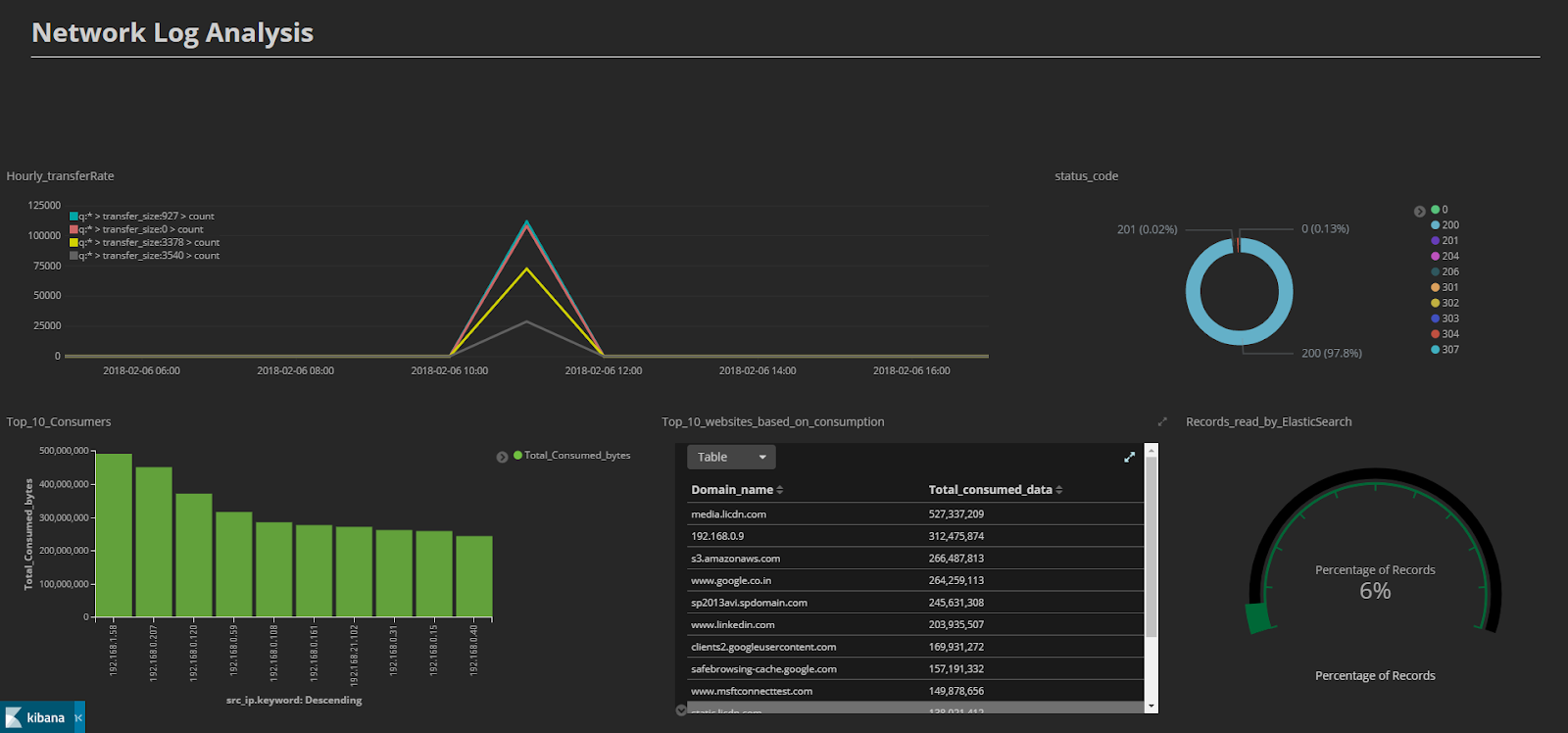Toggle transfer_size:927 series legend
Image resolution: width=1568 pixels, height=733 pixels.
142,217
